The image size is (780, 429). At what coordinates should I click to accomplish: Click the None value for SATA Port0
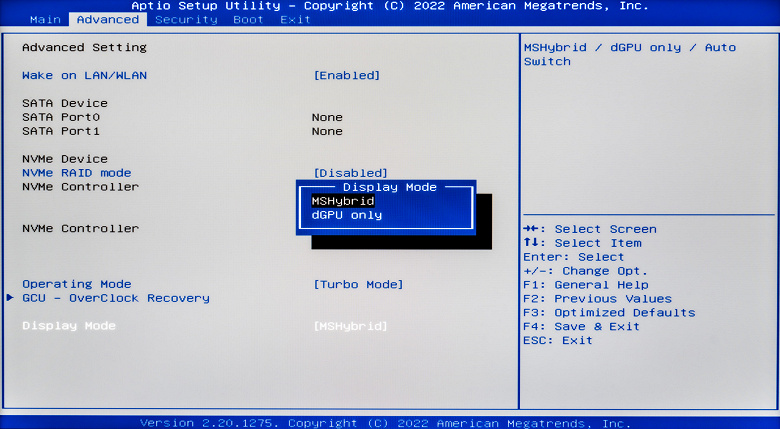click(327, 117)
